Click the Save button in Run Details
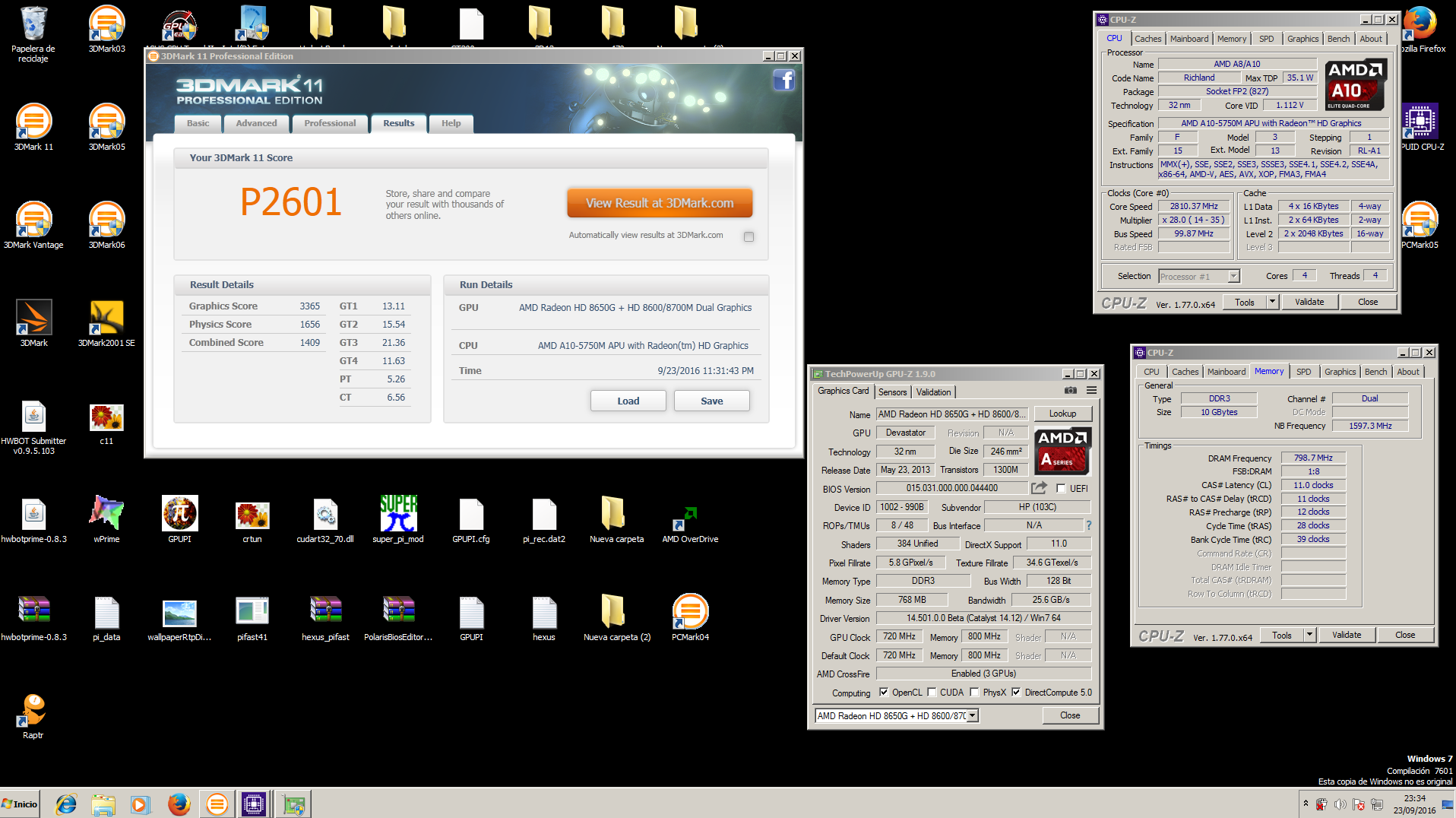This screenshot has height=818, width=1456. tap(711, 401)
